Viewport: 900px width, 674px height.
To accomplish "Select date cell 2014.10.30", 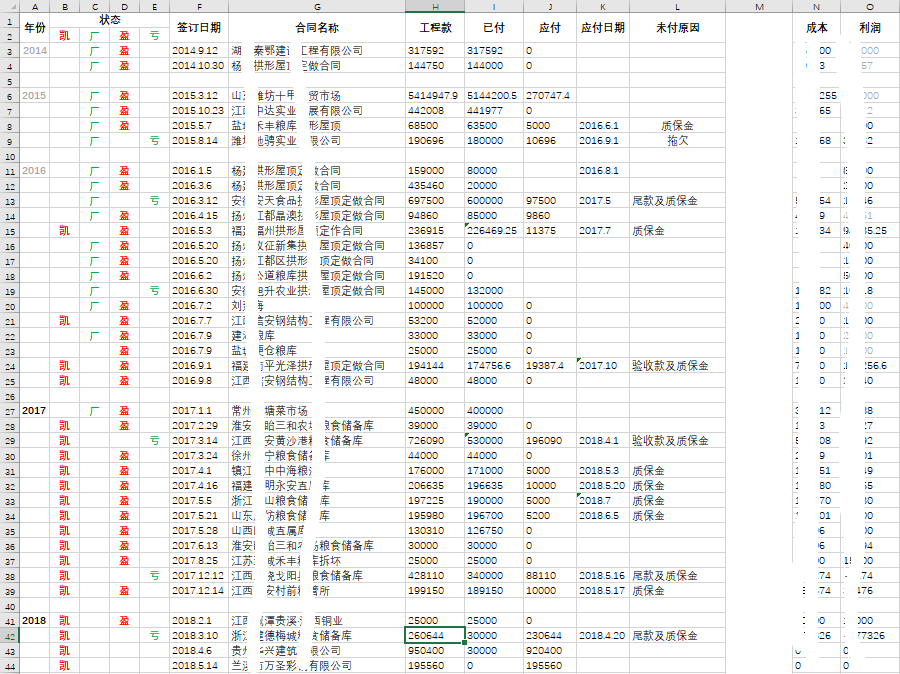I will tap(198, 66).
